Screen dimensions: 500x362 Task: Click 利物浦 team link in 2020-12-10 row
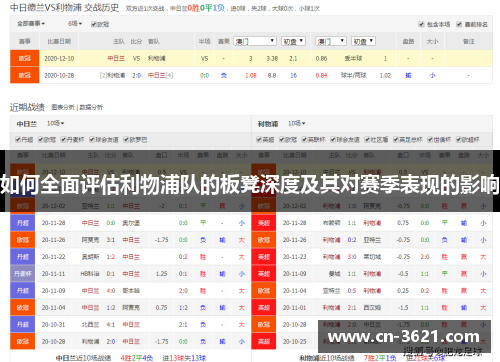156,58
